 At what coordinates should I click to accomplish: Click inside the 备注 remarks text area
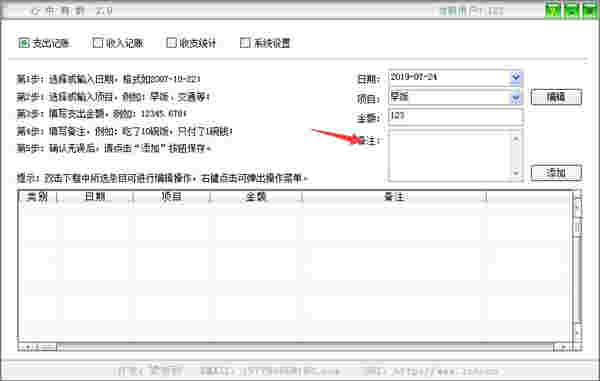(x=450, y=155)
